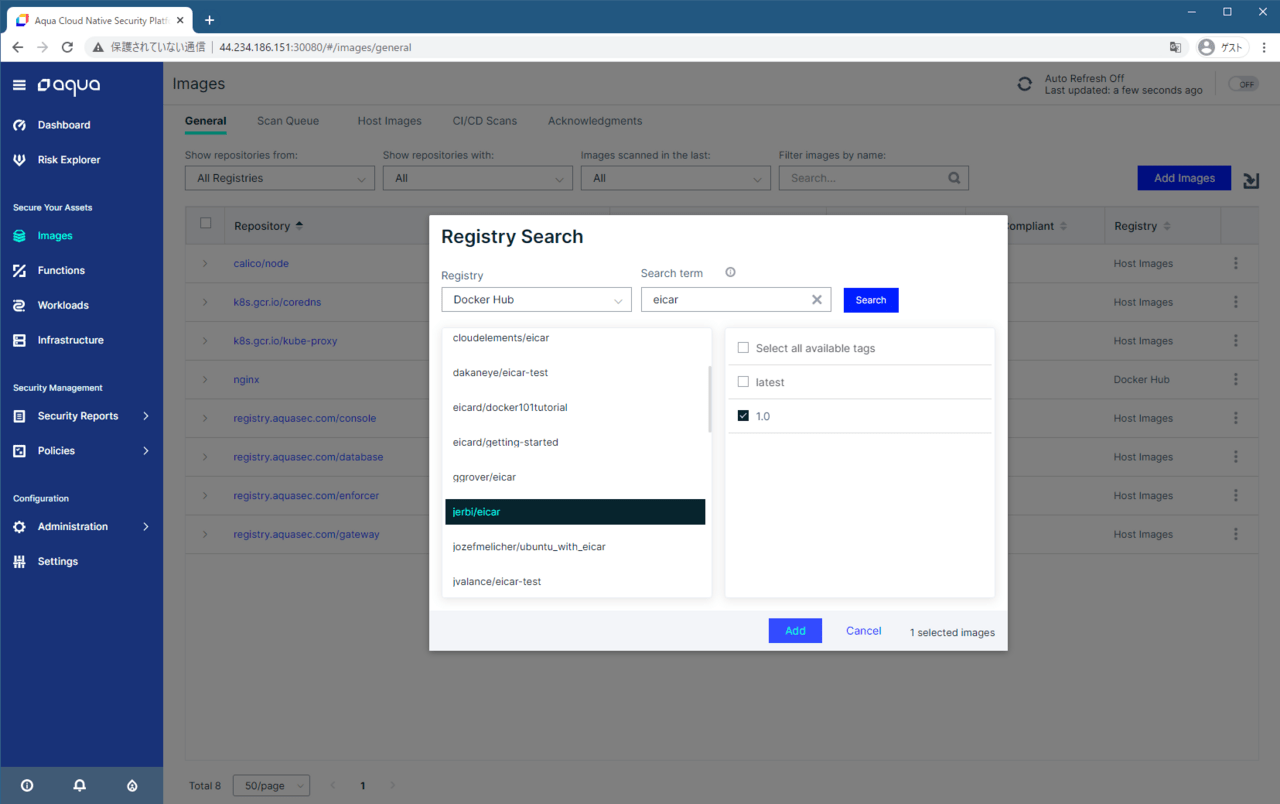The height and width of the screenshot is (804, 1280).
Task: Open the calico/node row menu
Action: coord(1236,264)
